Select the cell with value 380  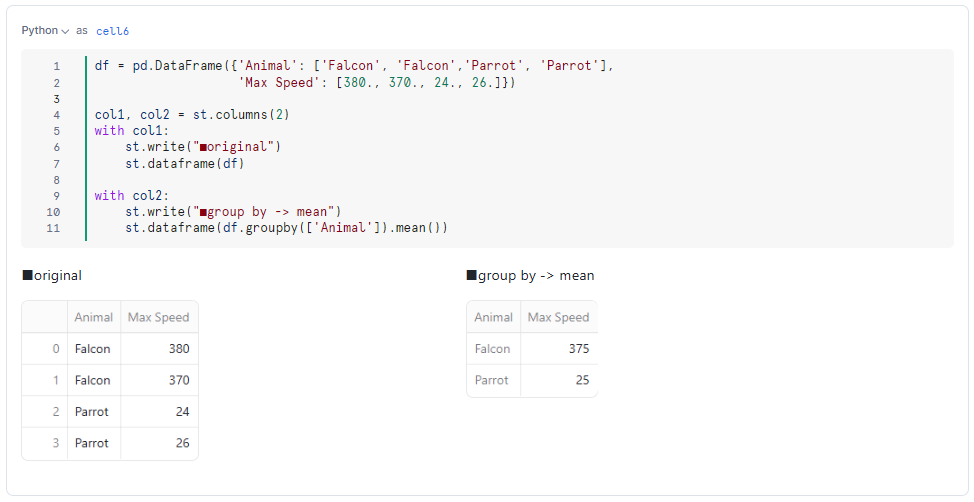click(159, 349)
